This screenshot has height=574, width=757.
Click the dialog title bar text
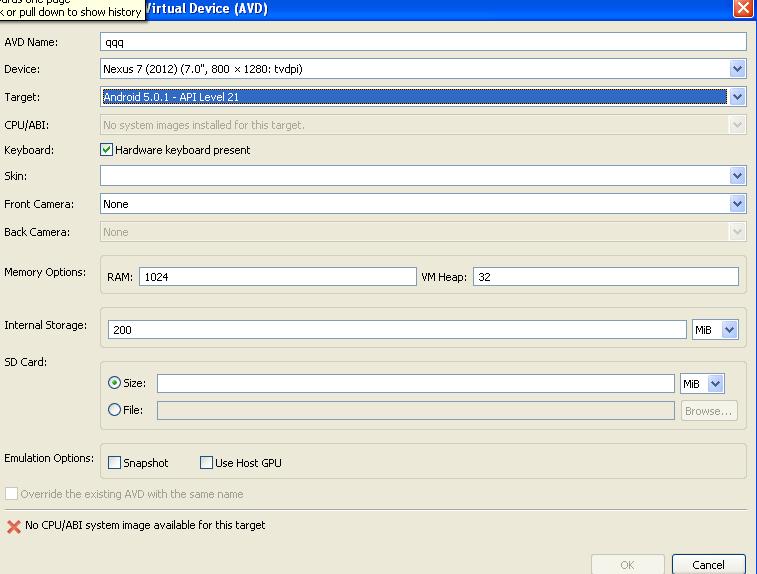pyautogui.click(x=206, y=9)
